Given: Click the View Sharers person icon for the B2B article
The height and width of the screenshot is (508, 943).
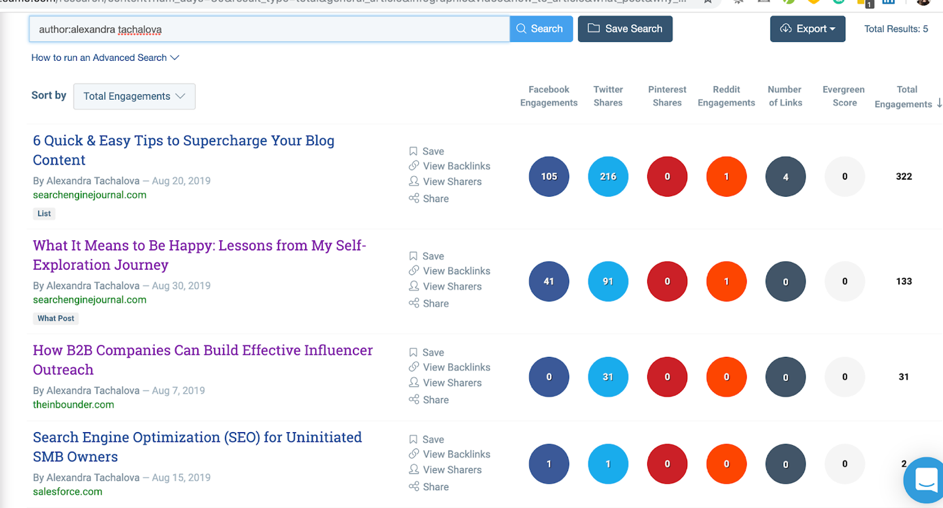Looking at the screenshot, I should click(413, 383).
